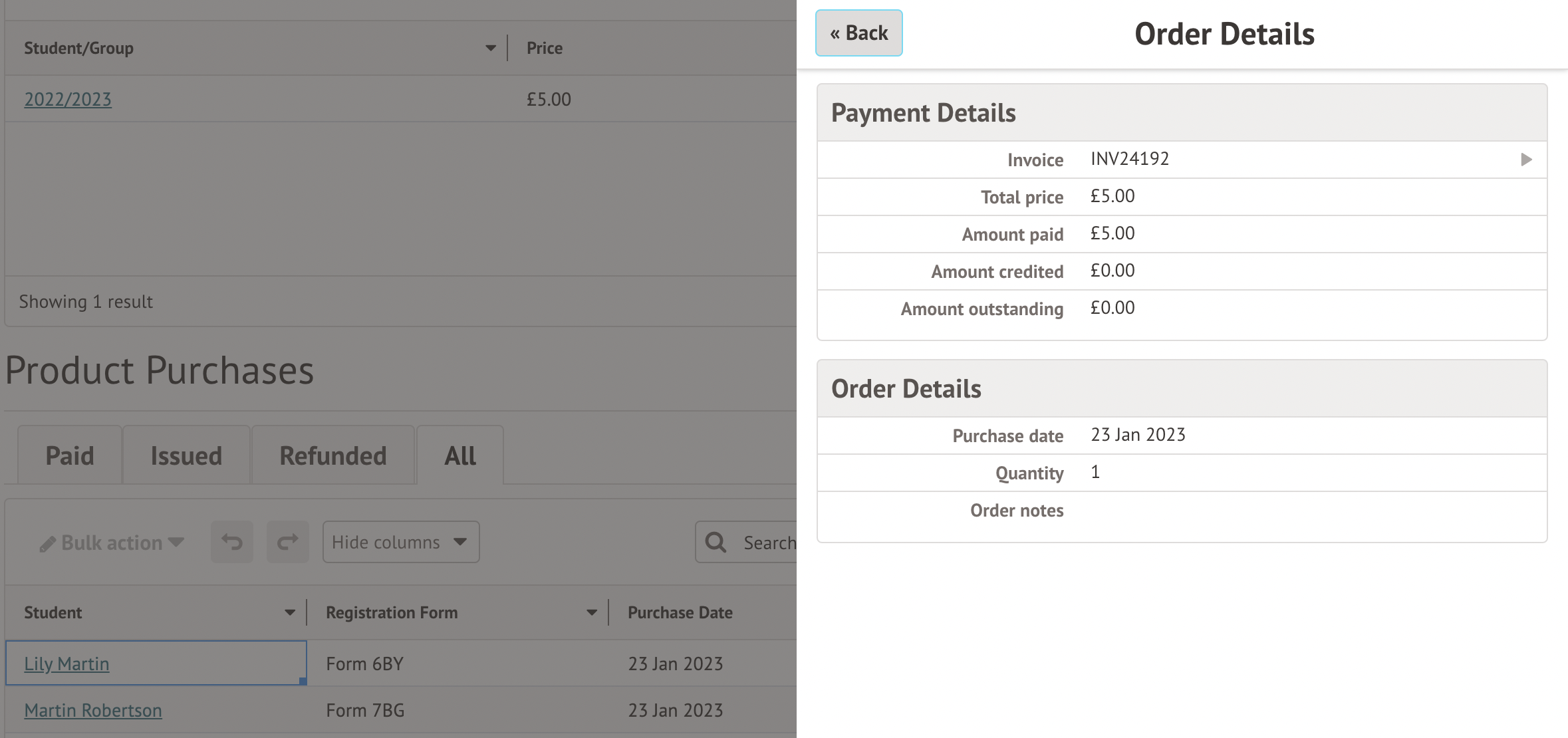Viewport: 1568px width, 738px height.
Task: Click the search magnifier icon
Action: pos(716,543)
